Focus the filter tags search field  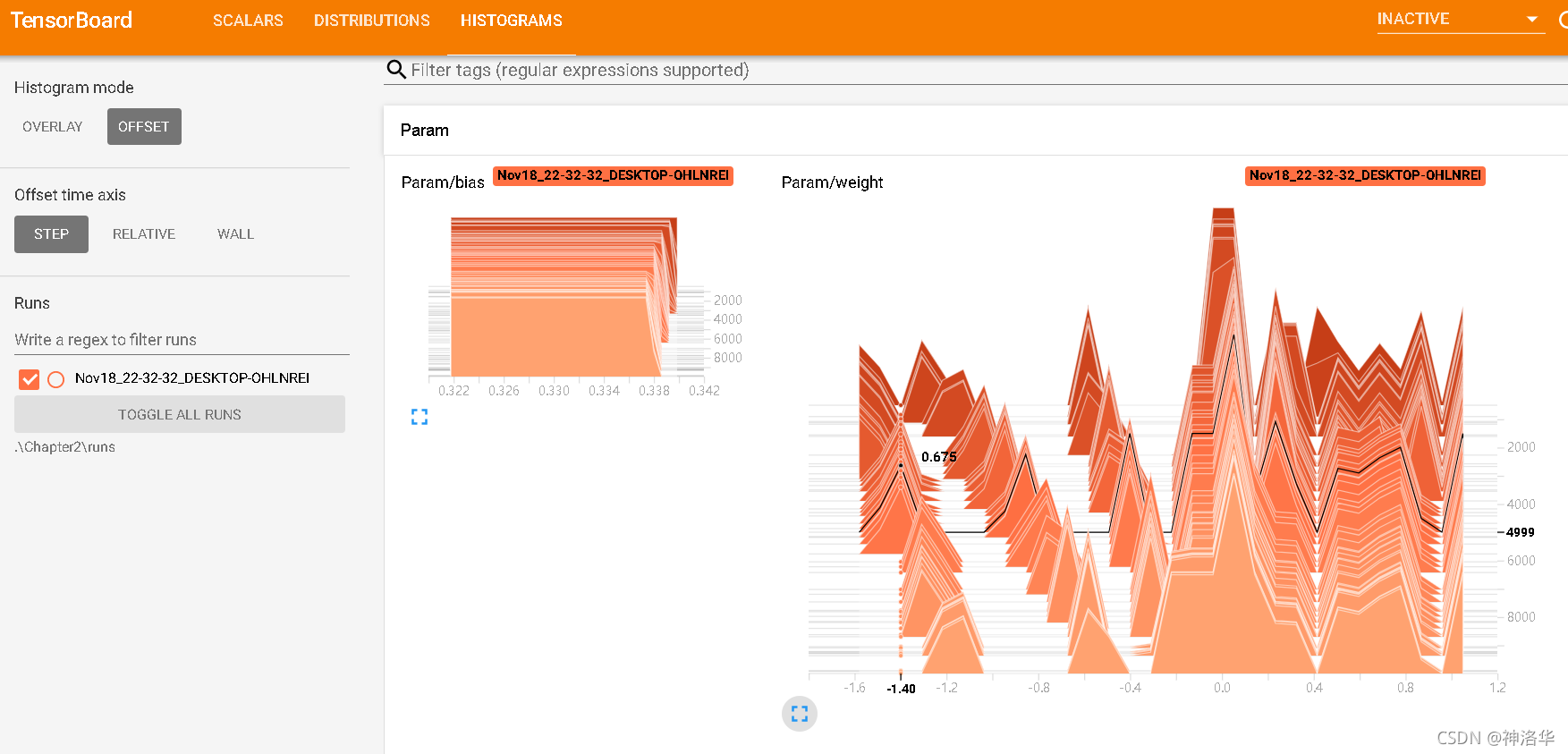(988, 70)
